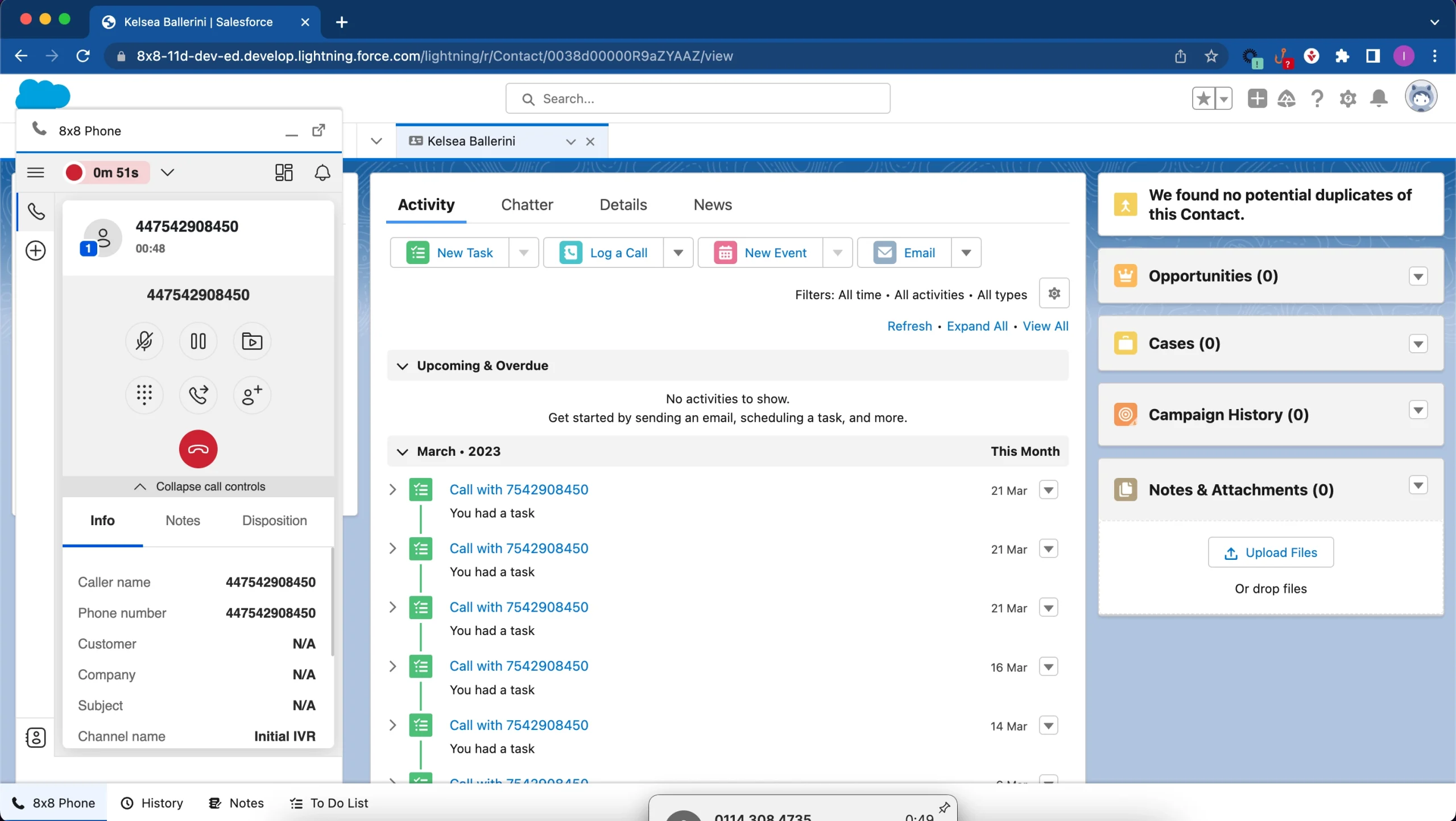The width and height of the screenshot is (1456, 821).
Task: Click the Salesforce favorites star
Action: (1203, 98)
